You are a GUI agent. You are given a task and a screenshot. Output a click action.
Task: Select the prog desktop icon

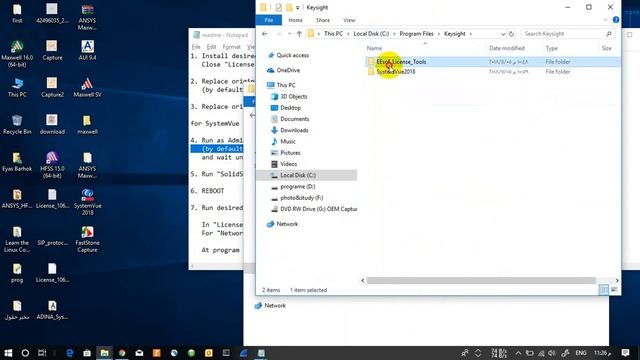pos(17,273)
